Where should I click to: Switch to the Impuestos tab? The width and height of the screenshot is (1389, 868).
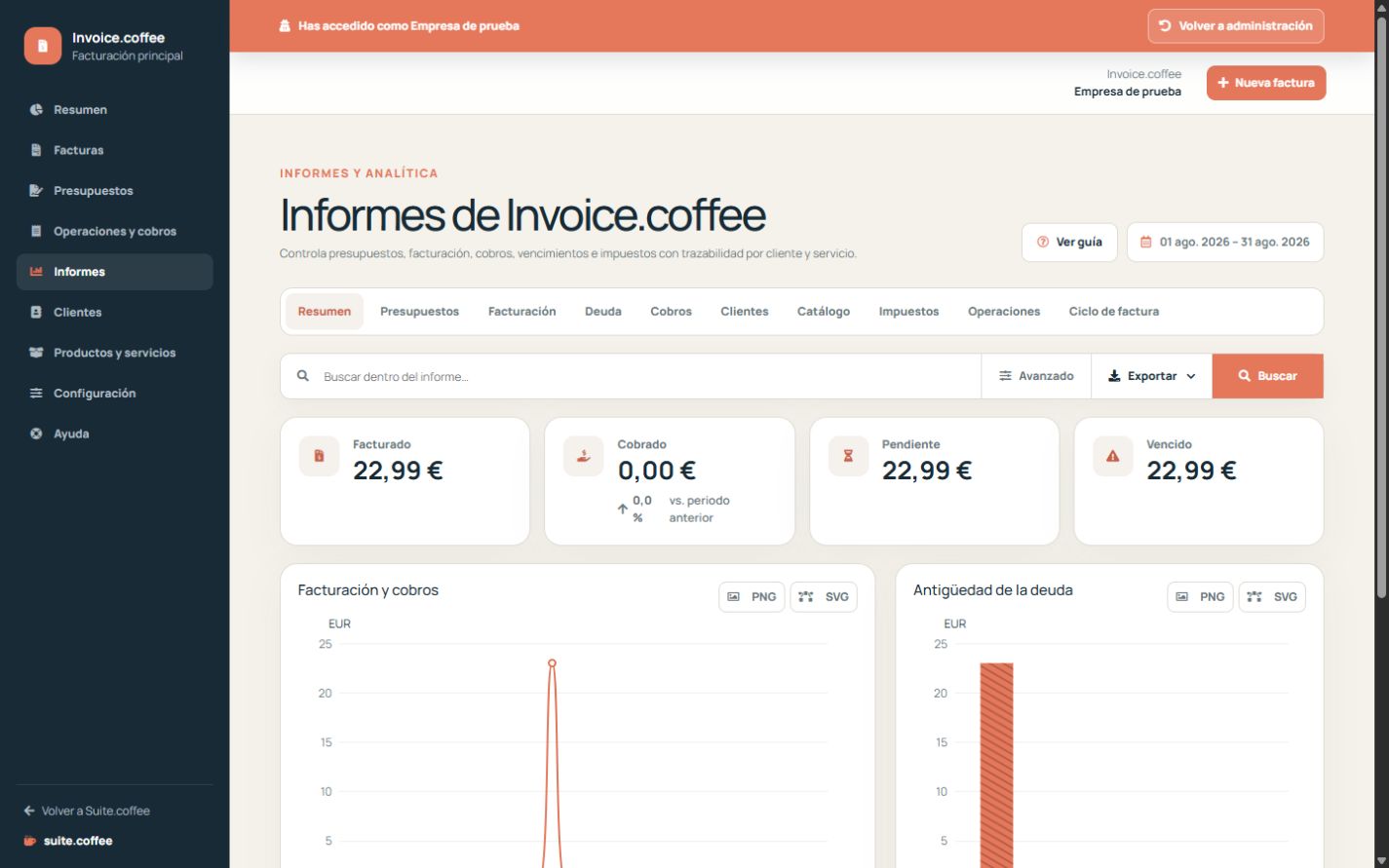908,312
